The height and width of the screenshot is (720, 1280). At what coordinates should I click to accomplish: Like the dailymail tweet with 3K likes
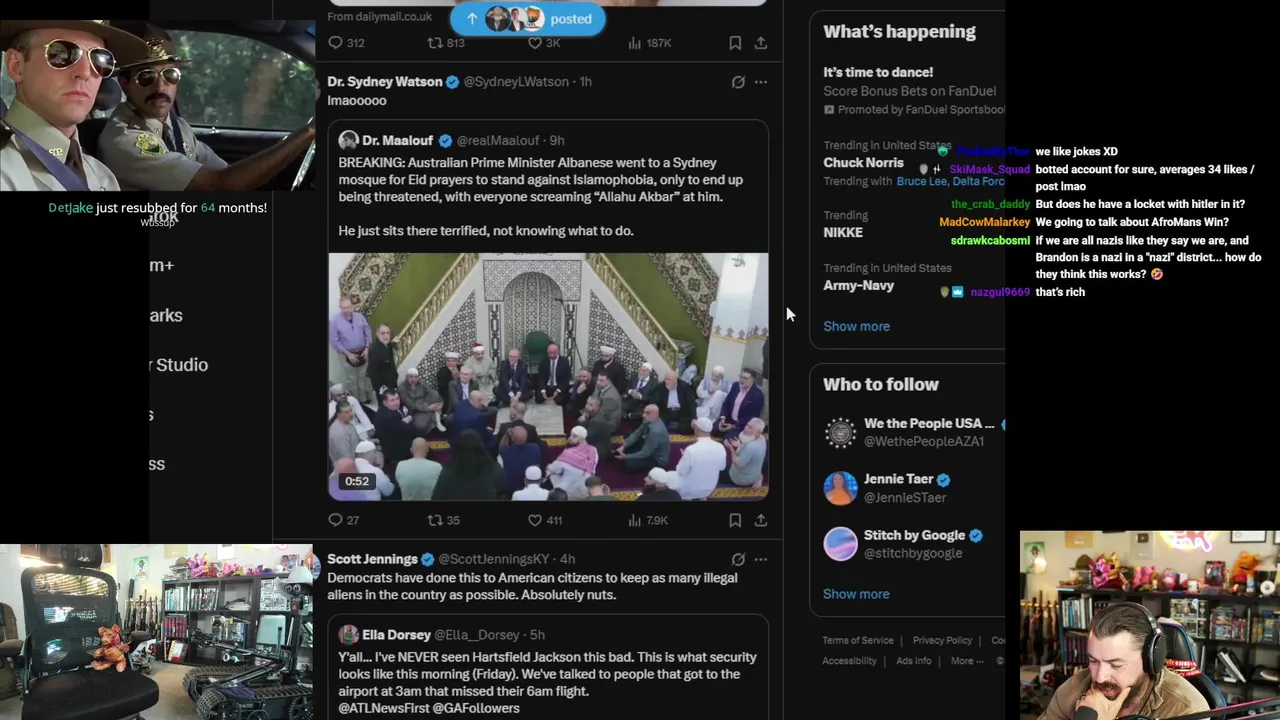coord(535,43)
